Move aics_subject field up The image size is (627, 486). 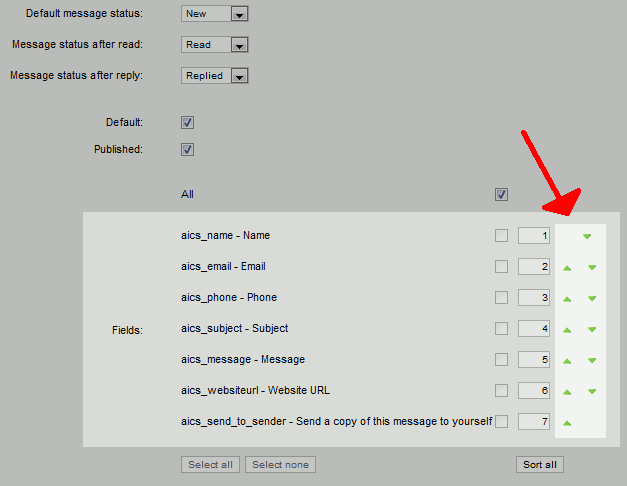pyautogui.click(x=567, y=330)
